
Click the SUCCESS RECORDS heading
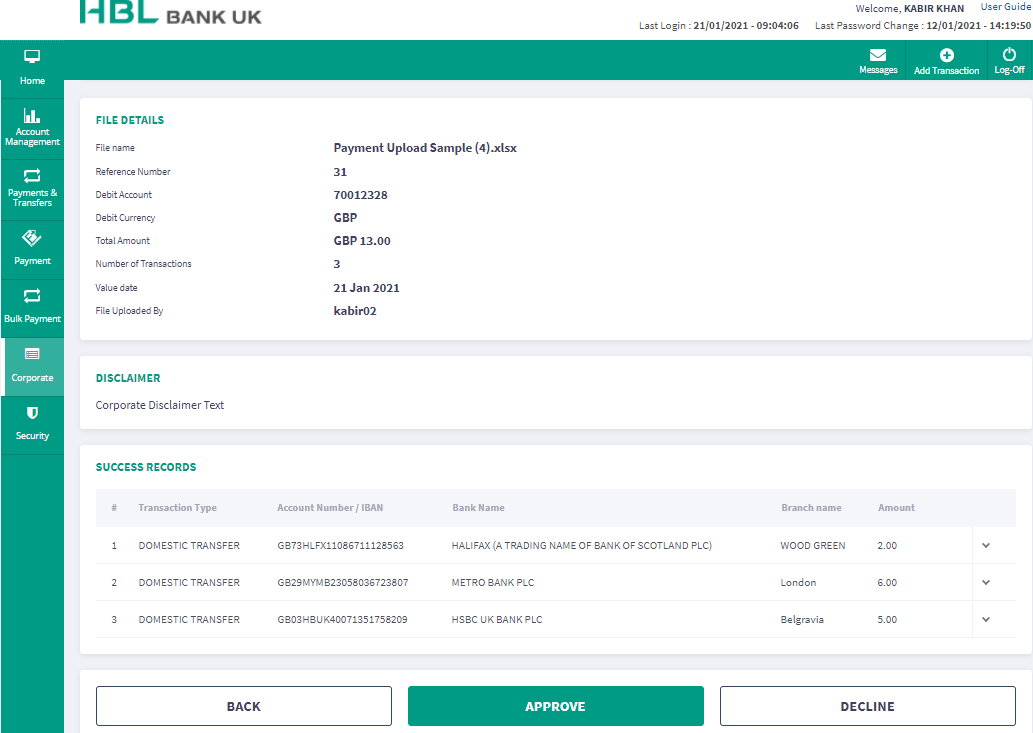click(146, 467)
